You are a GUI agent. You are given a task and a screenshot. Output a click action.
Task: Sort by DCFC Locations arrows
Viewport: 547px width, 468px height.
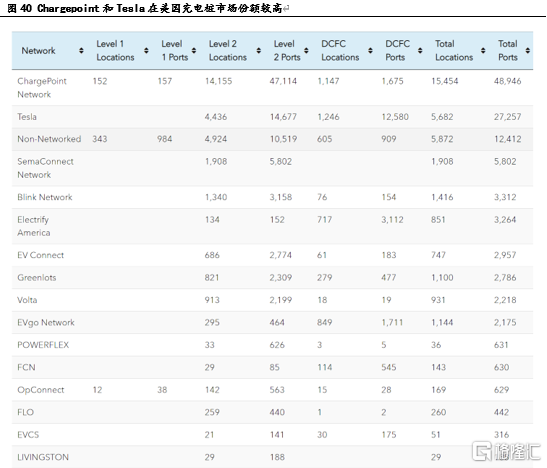(x=370, y=51)
